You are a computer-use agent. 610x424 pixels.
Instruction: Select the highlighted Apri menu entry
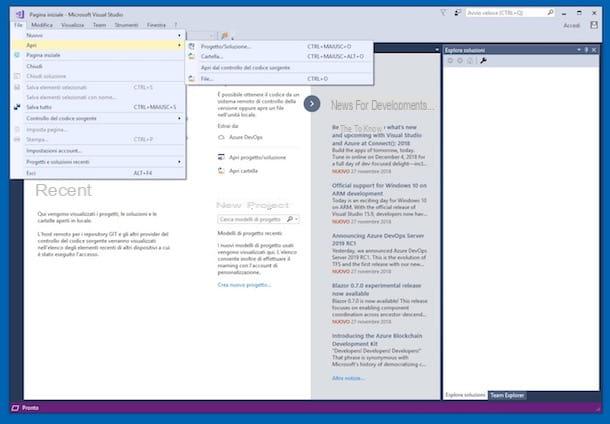(x=99, y=45)
